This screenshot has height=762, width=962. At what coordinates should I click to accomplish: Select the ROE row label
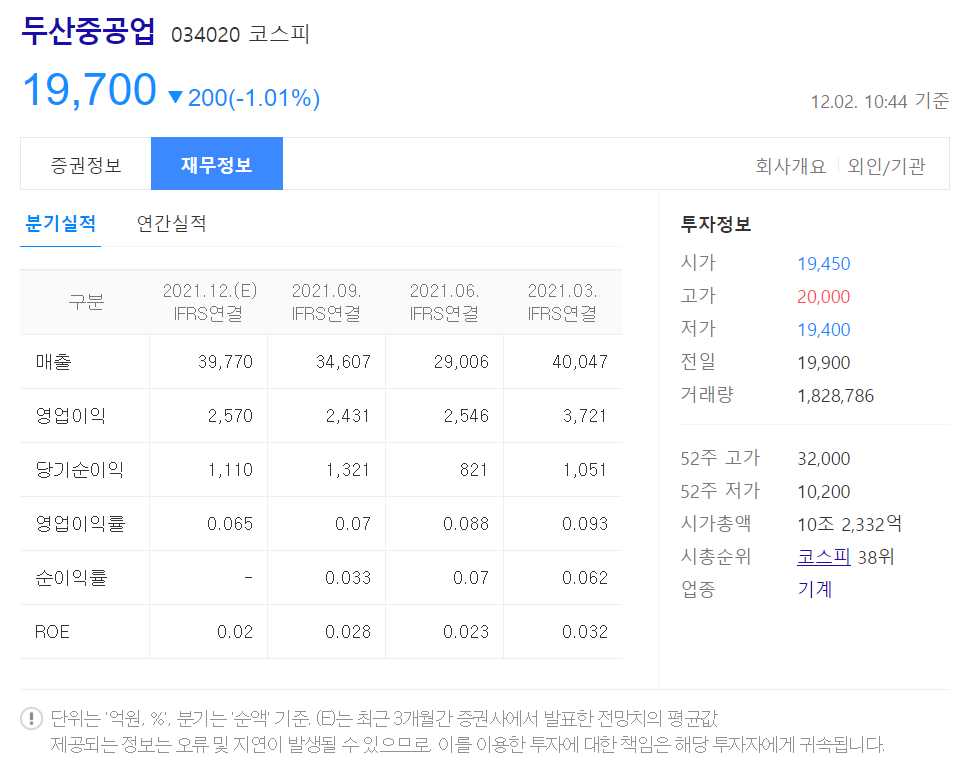(x=50, y=631)
